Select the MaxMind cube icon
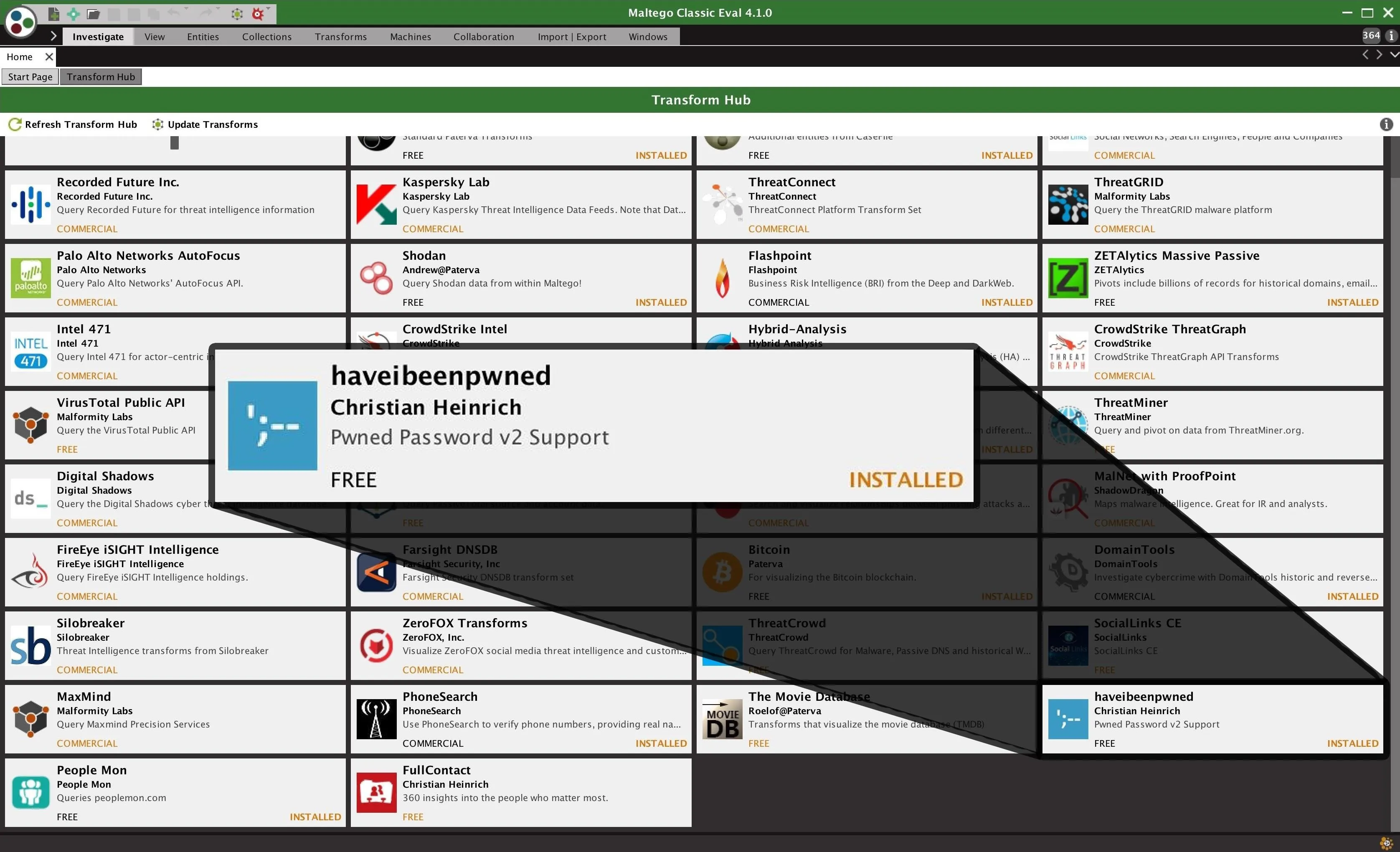The width and height of the screenshot is (1400, 852). (30, 719)
